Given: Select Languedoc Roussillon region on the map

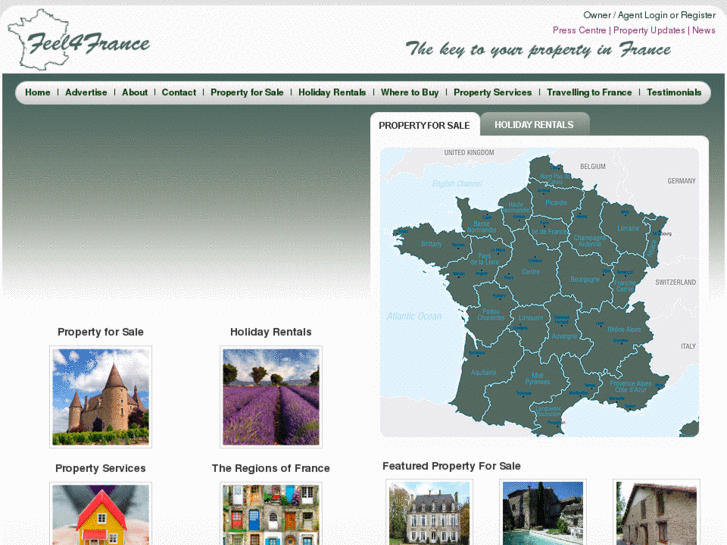Looking at the screenshot, I should point(548,412).
